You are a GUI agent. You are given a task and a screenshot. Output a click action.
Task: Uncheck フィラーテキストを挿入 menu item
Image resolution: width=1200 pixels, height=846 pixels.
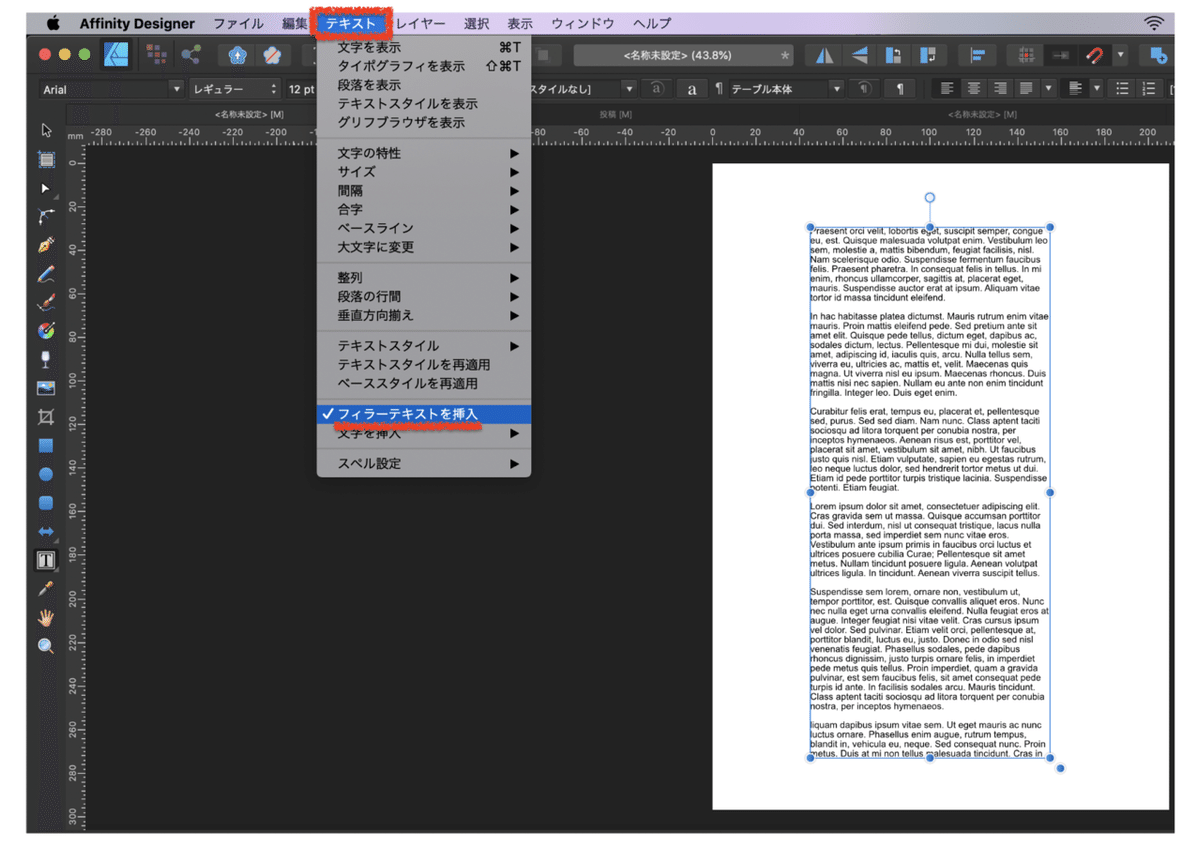424,414
